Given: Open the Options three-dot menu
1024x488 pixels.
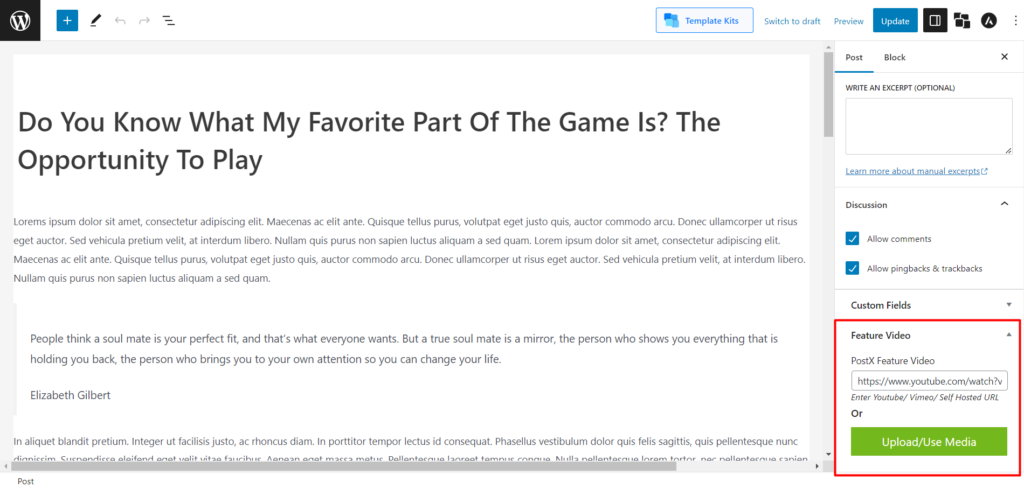Looking at the screenshot, I should pos(1015,21).
